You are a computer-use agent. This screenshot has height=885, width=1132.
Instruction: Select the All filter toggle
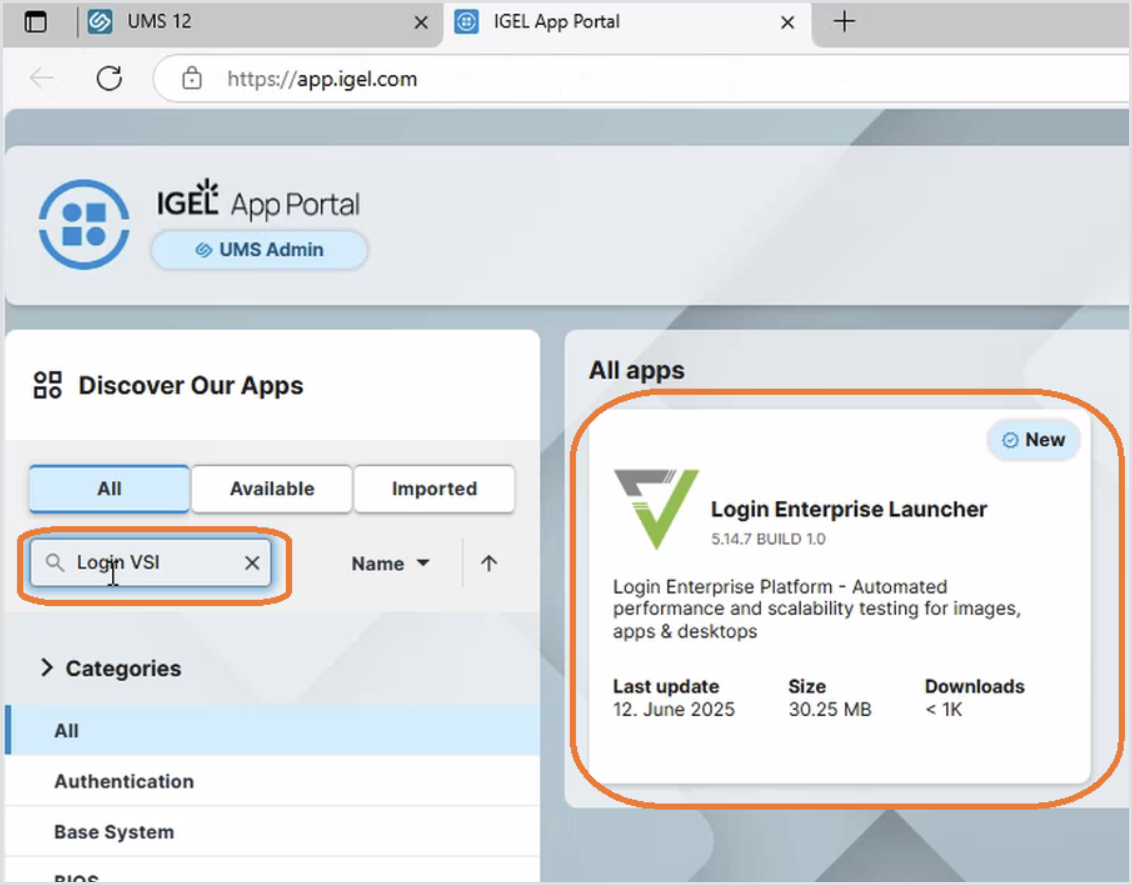(109, 489)
